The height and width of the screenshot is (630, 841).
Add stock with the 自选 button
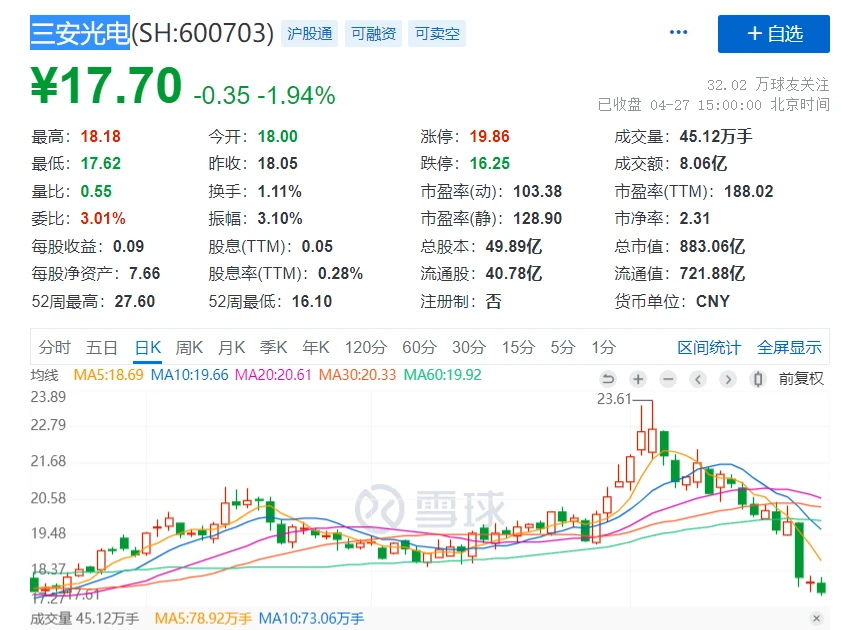tap(773, 34)
